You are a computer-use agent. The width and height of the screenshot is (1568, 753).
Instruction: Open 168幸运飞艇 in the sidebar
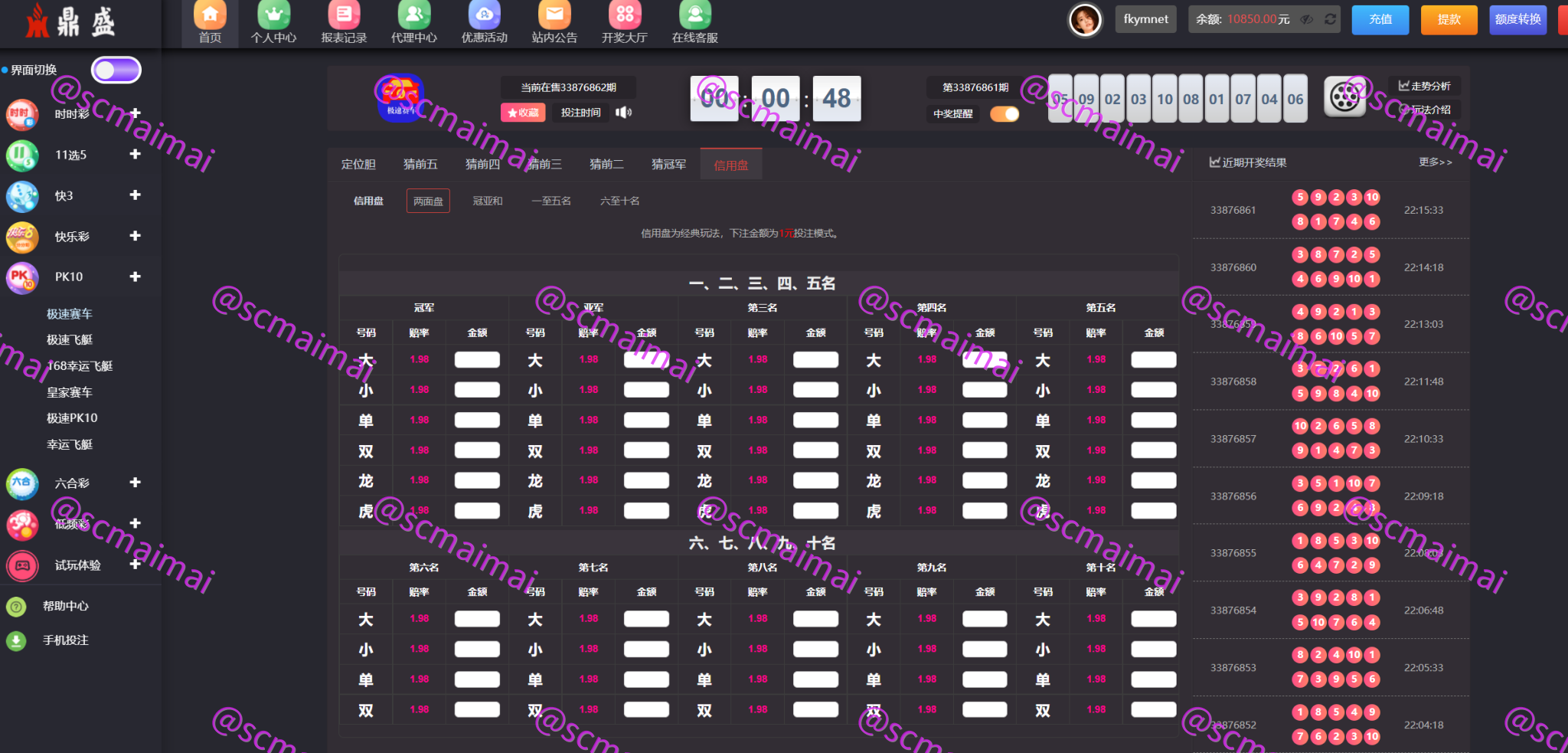(80, 366)
